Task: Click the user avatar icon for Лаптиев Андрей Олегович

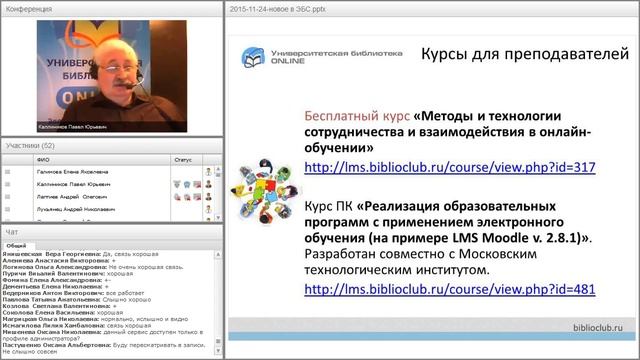Action: [x=209, y=197]
